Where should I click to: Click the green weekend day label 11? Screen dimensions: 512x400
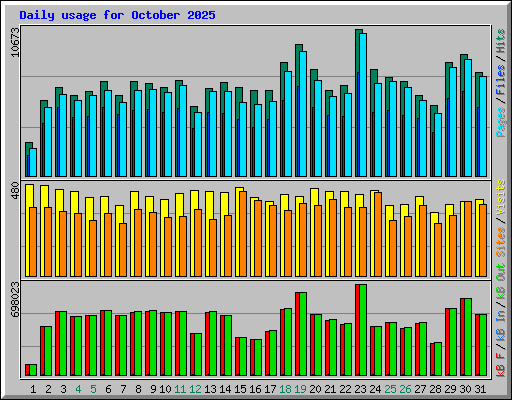(x=180, y=389)
